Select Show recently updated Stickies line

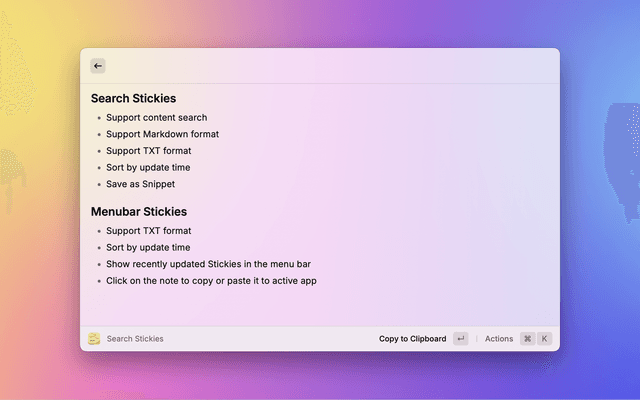click(x=207, y=265)
